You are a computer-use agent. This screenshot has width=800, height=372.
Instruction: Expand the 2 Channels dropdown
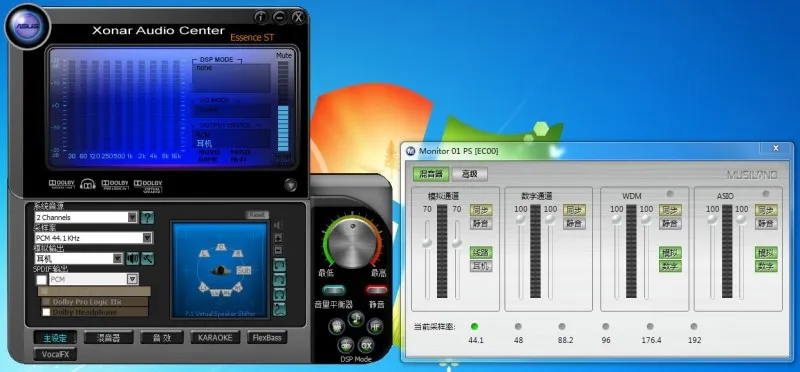132,217
